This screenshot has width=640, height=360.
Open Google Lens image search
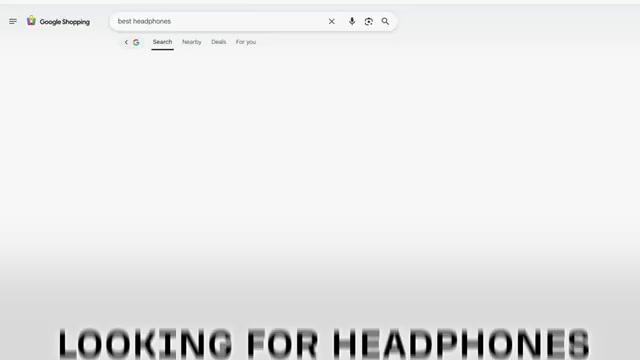coord(369,21)
